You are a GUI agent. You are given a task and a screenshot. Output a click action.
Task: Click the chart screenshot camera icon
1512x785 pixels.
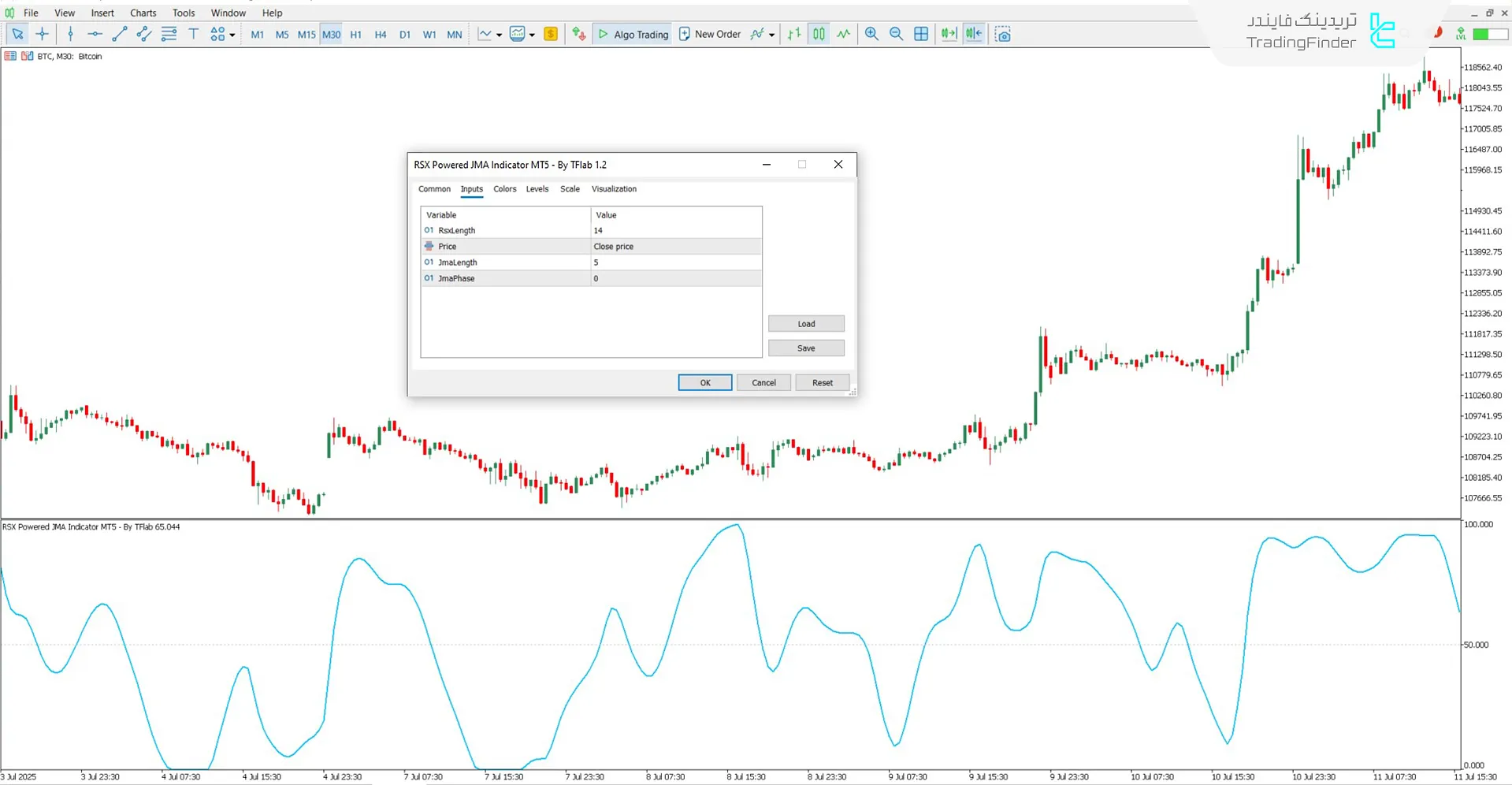click(1002, 35)
